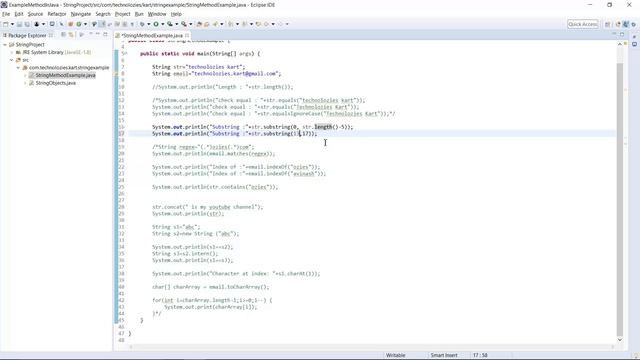
Task: Toggle Link with Editor in Package Explorer
Action: click(71, 35)
